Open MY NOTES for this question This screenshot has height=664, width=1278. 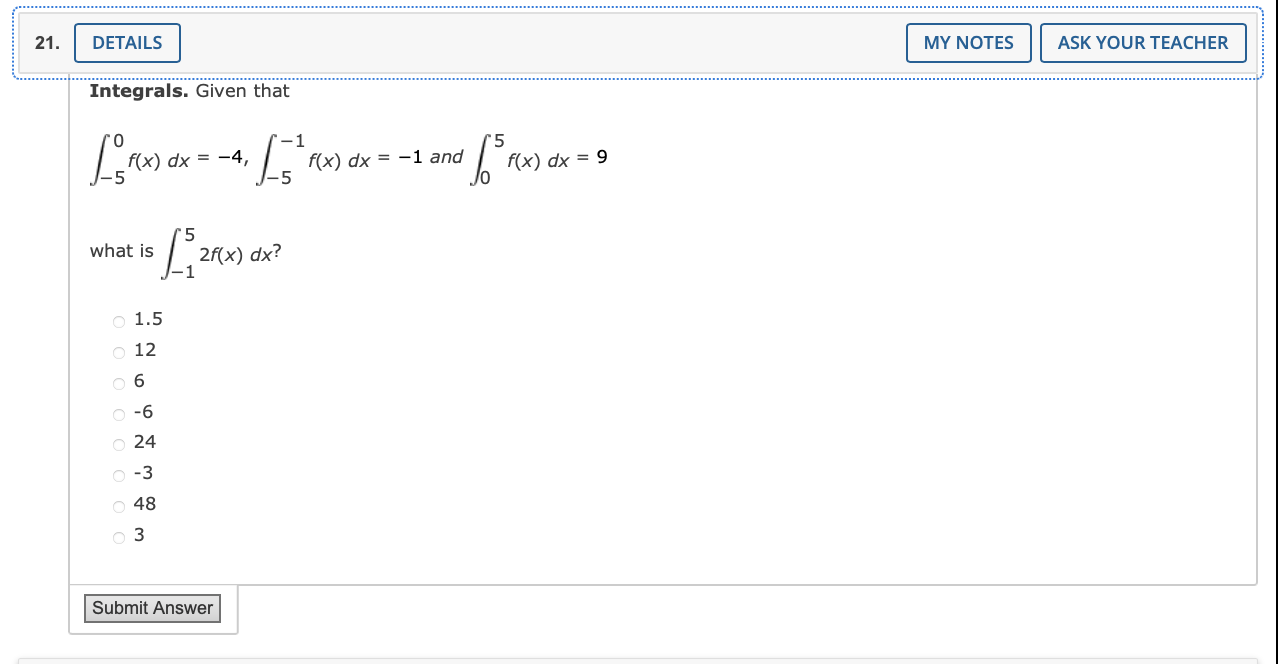tap(968, 43)
